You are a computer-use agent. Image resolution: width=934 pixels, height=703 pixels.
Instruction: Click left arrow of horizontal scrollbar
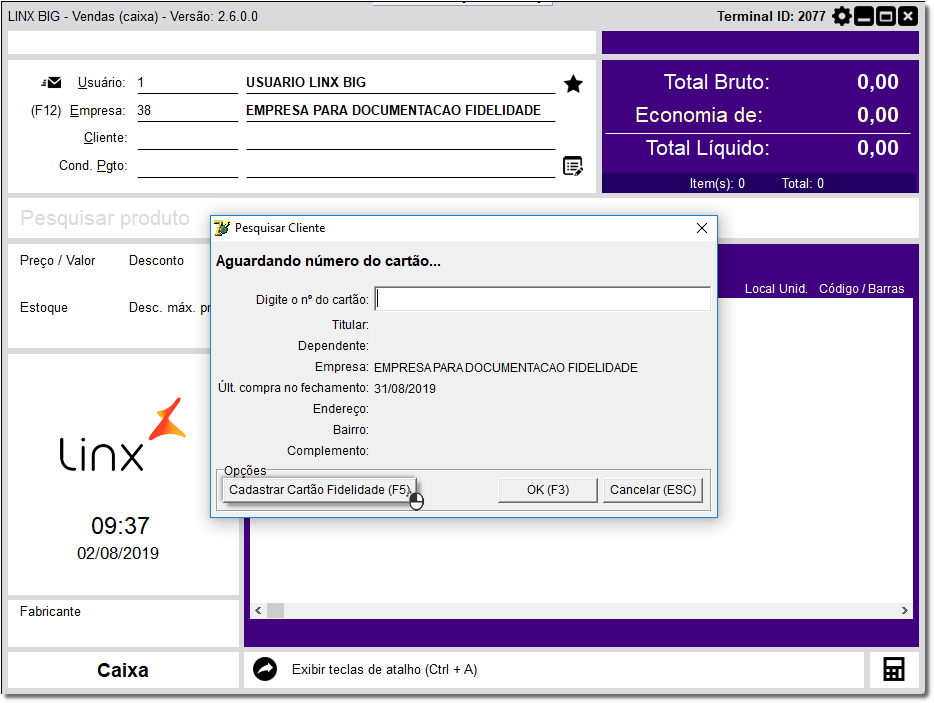click(x=258, y=611)
